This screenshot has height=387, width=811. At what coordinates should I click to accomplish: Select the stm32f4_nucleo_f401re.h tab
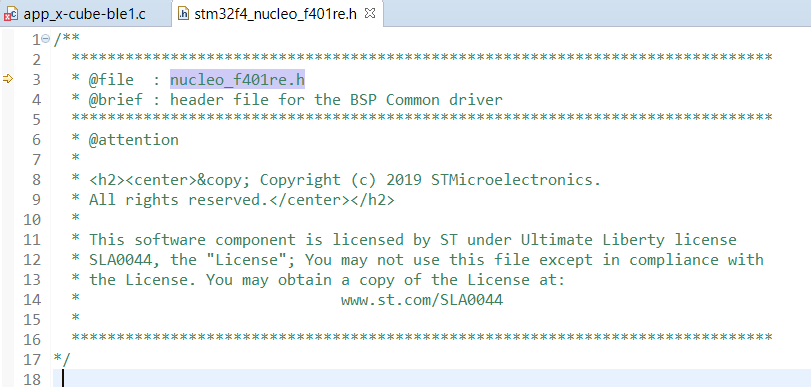pos(275,14)
